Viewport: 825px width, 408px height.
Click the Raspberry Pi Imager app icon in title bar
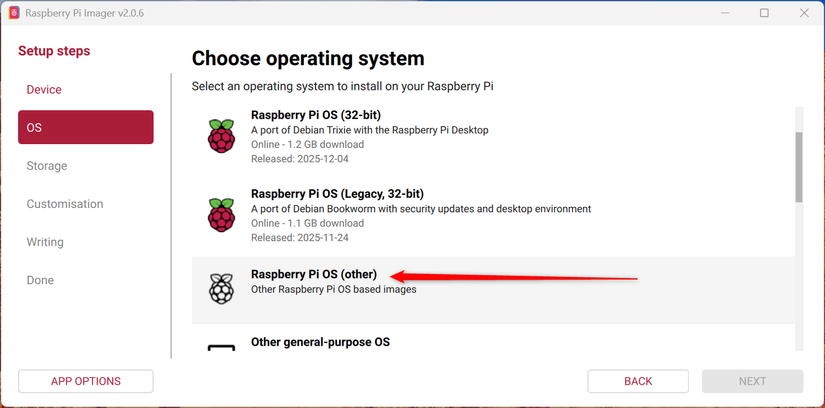click(14, 13)
